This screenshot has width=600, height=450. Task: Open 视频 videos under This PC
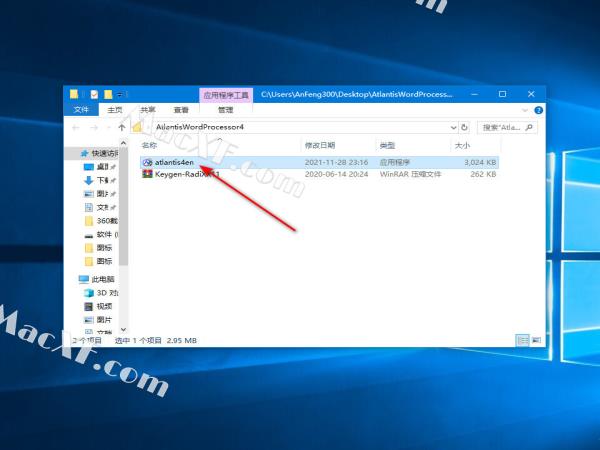[104, 306]
